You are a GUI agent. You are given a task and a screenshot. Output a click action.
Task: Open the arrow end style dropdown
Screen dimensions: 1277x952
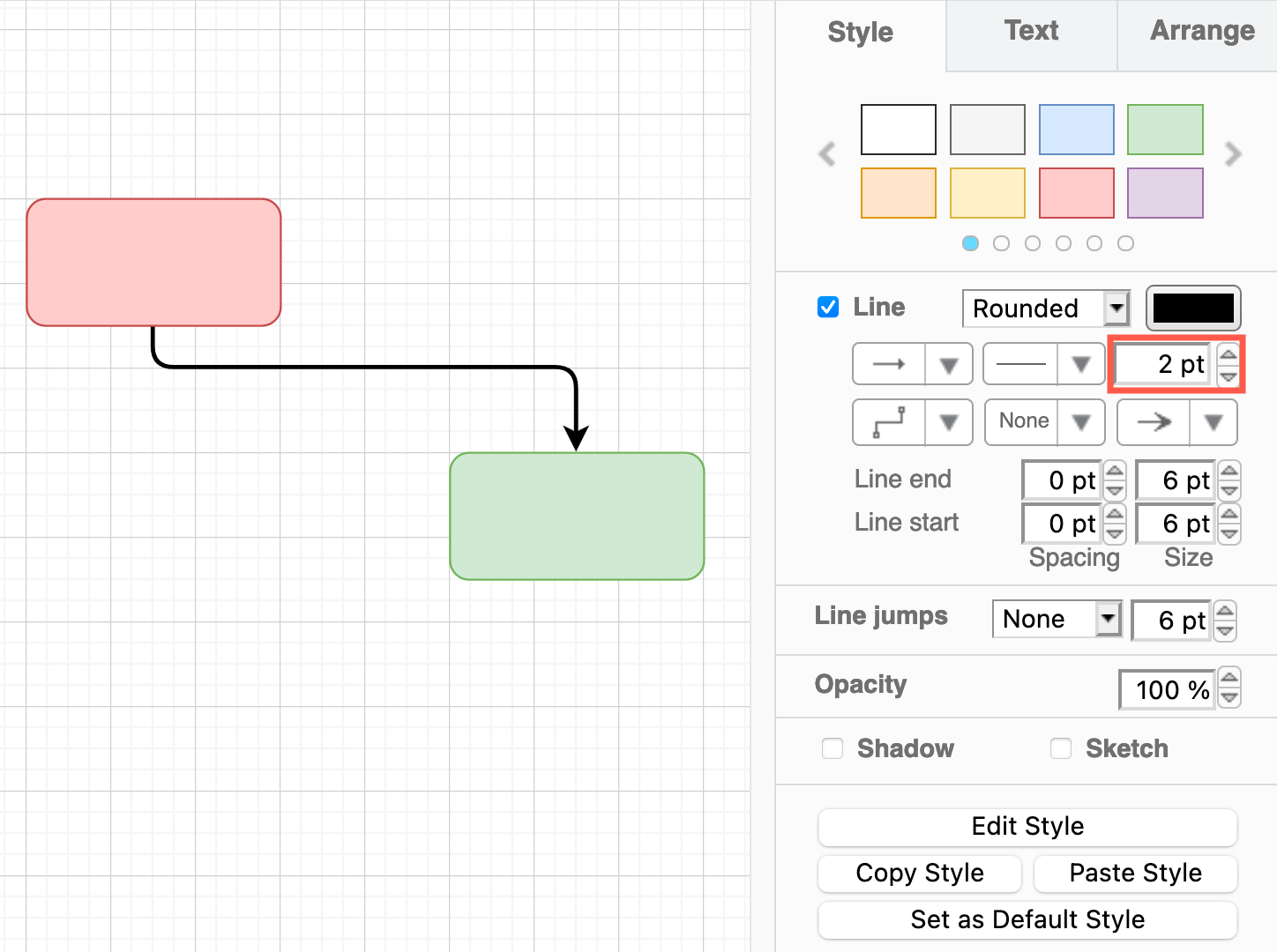(1214, 421)
